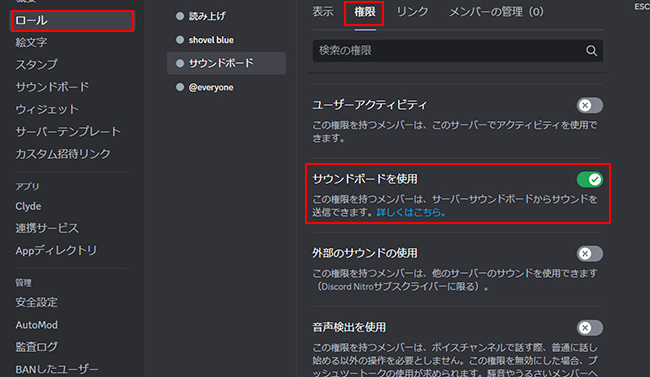Viewport: 650px width, 377px height.
Task: Click the 外部のサウンドの使用 permission title
Action: (x=365, y=253)
